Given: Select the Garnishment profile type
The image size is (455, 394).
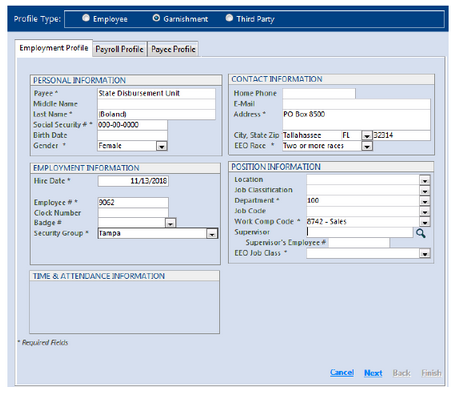Looking at the screenshot, I should pos(156,18).
